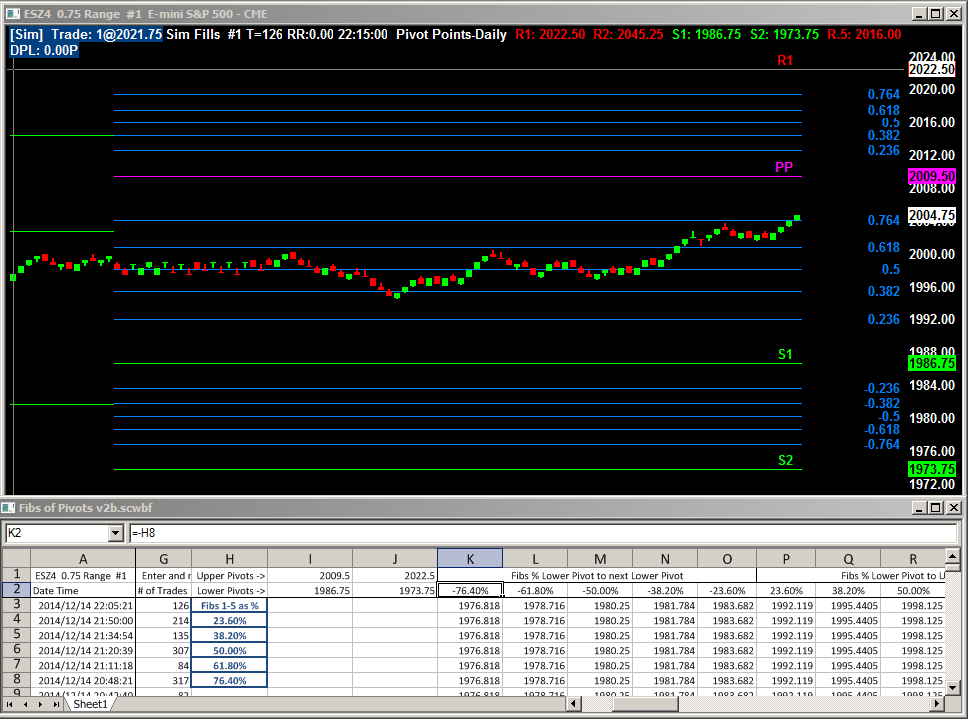Viewport: 968px width, 719px height.
Task: Select the column K header
Action: click(x=470, y=558)
